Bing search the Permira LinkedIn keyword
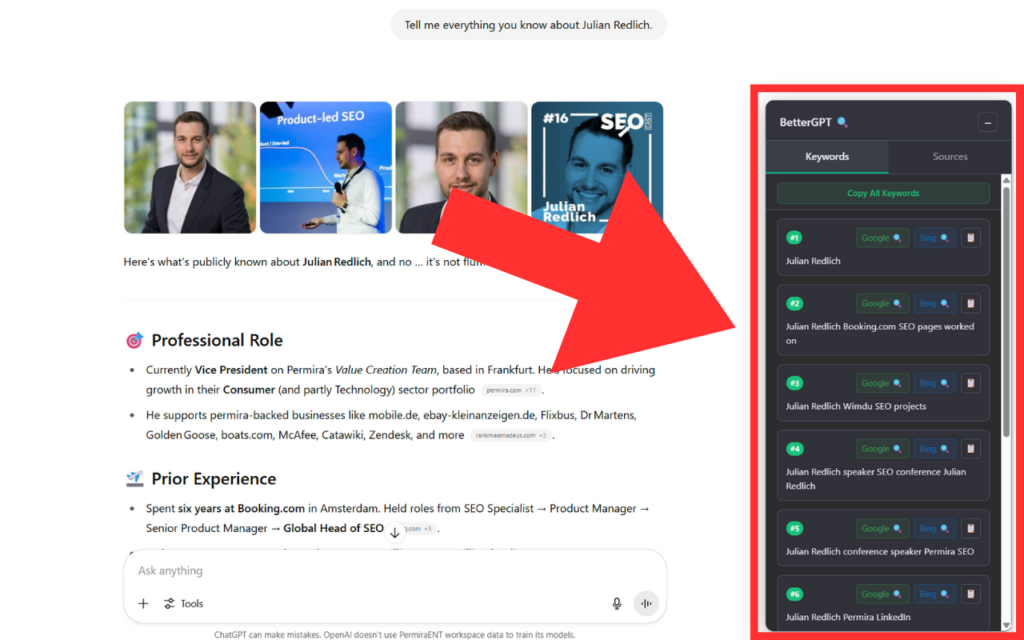 pyautogui.click(x=935, y=594)
